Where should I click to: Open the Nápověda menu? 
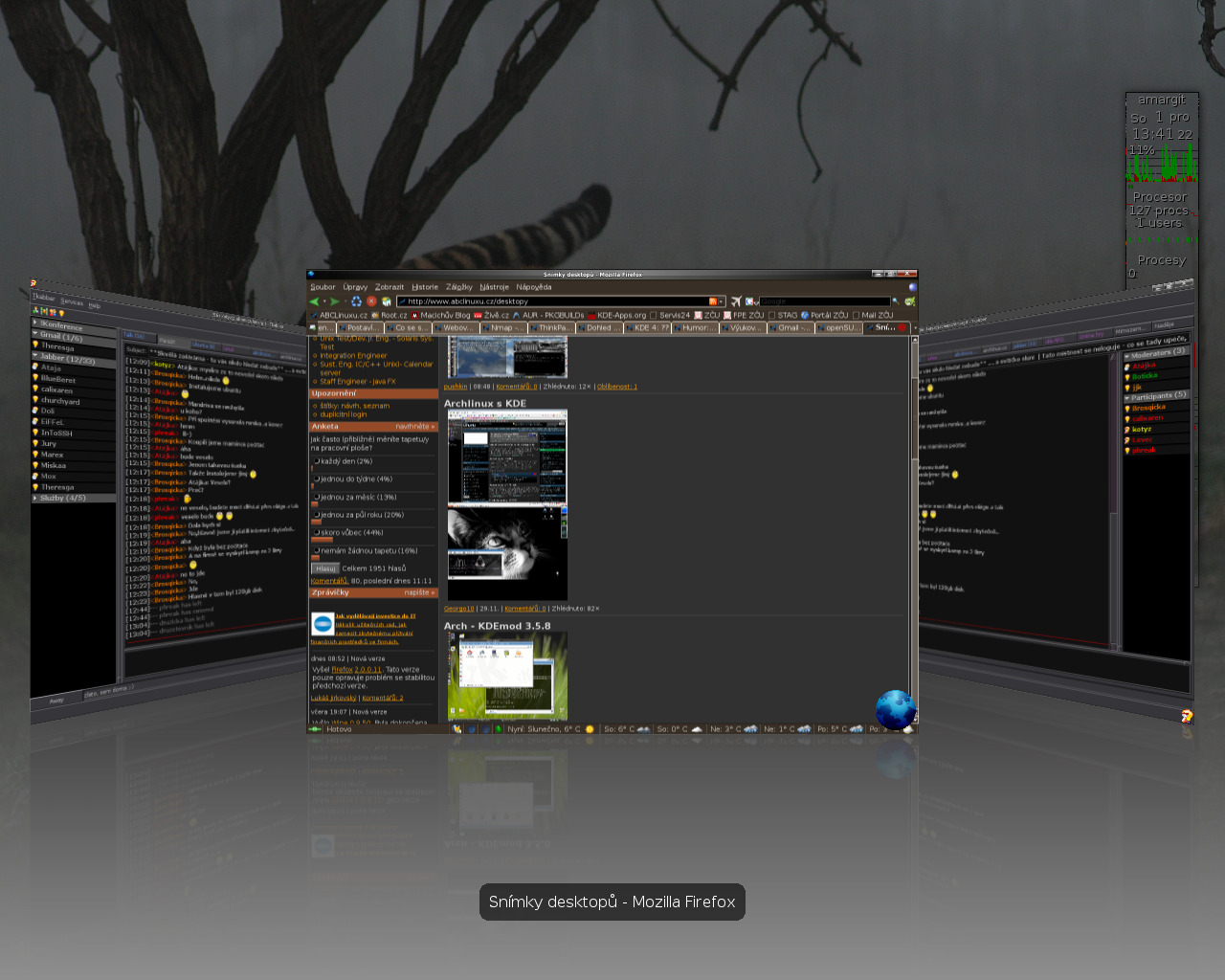[534, 287]
